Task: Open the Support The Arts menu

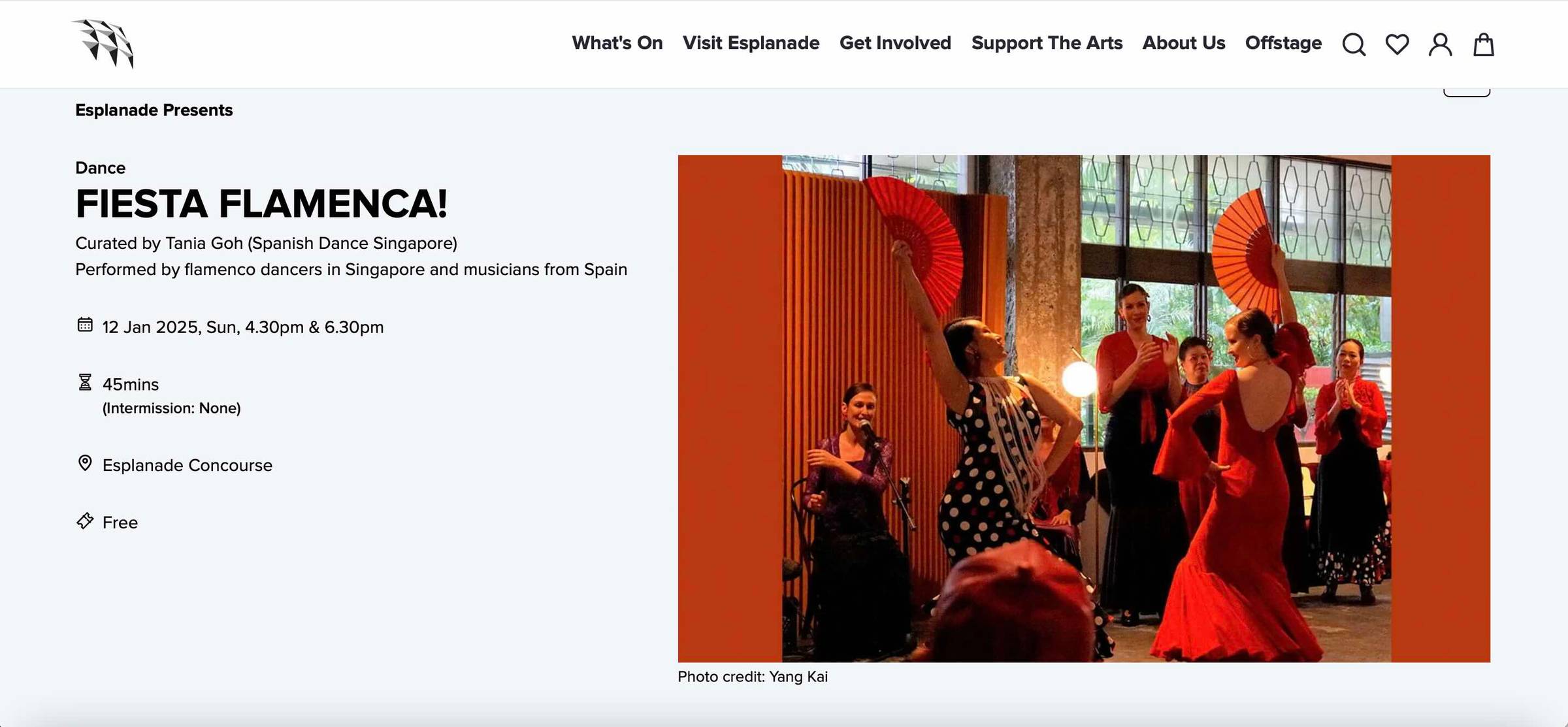Action: tap(1047, 43)
